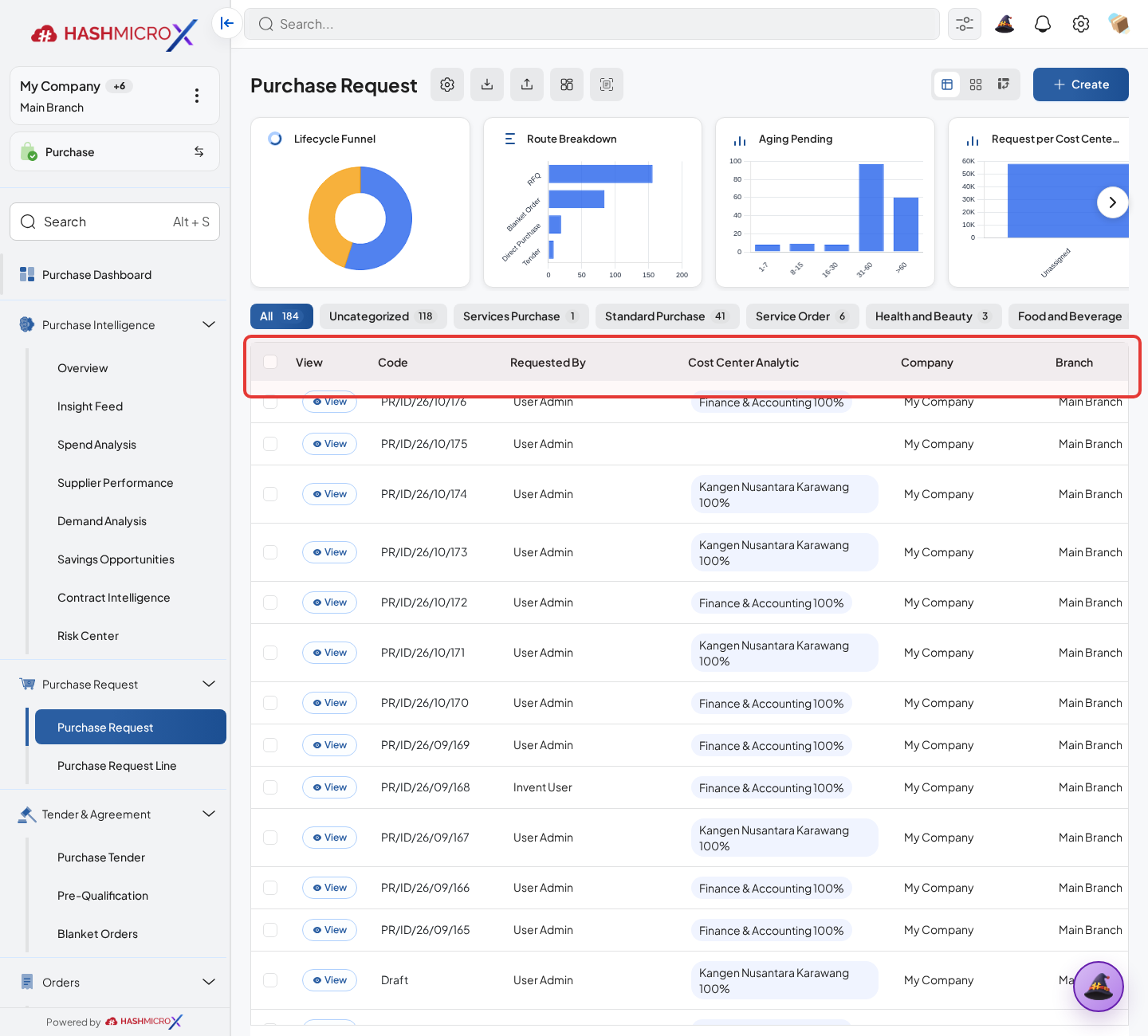View purchase request PR/ID/26/09/168
This screenshot has height=1036, width=1148.
pos(329,787)
